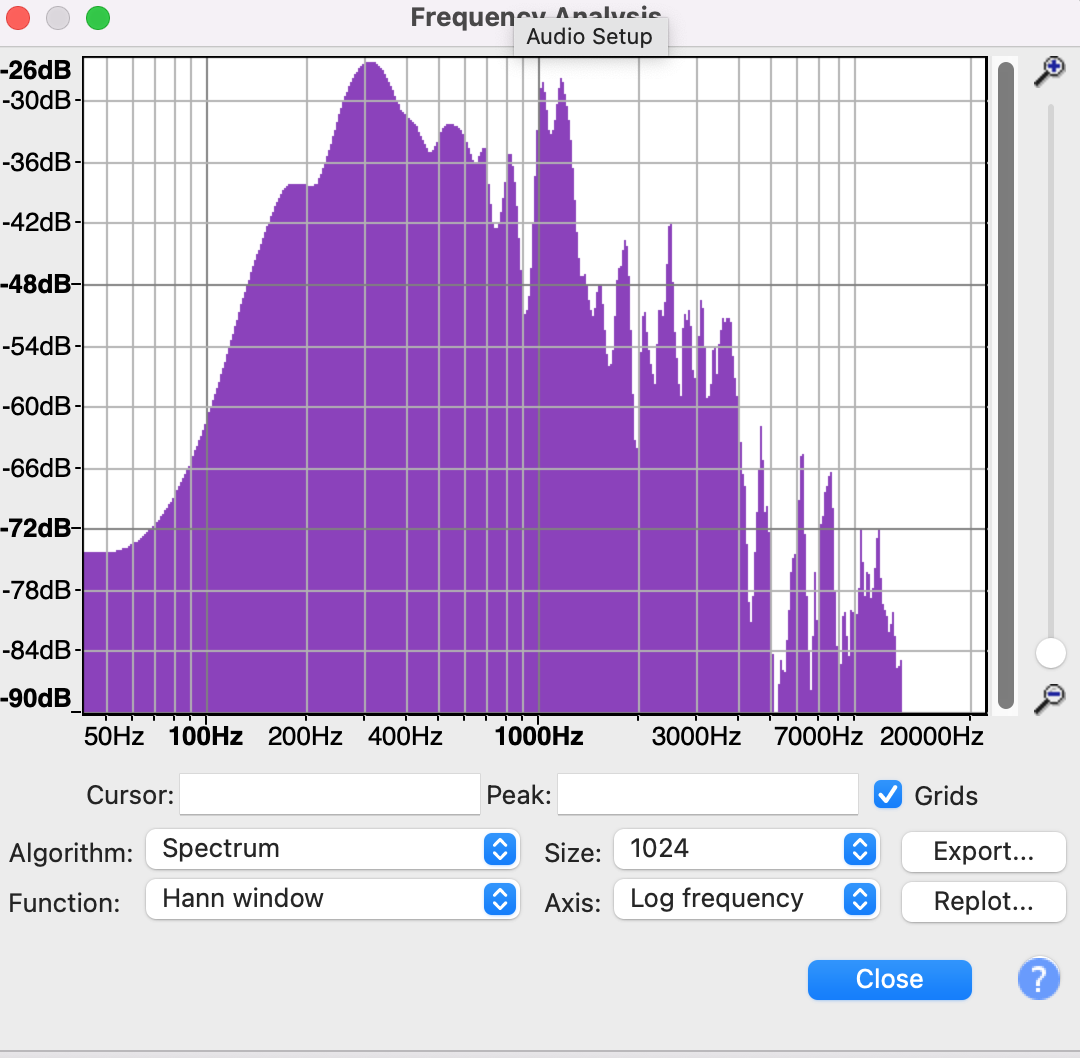This screenshot has height=1058, width=1080.
Task: Click the vertical zoom slider handle
Action: (1051, 653)
